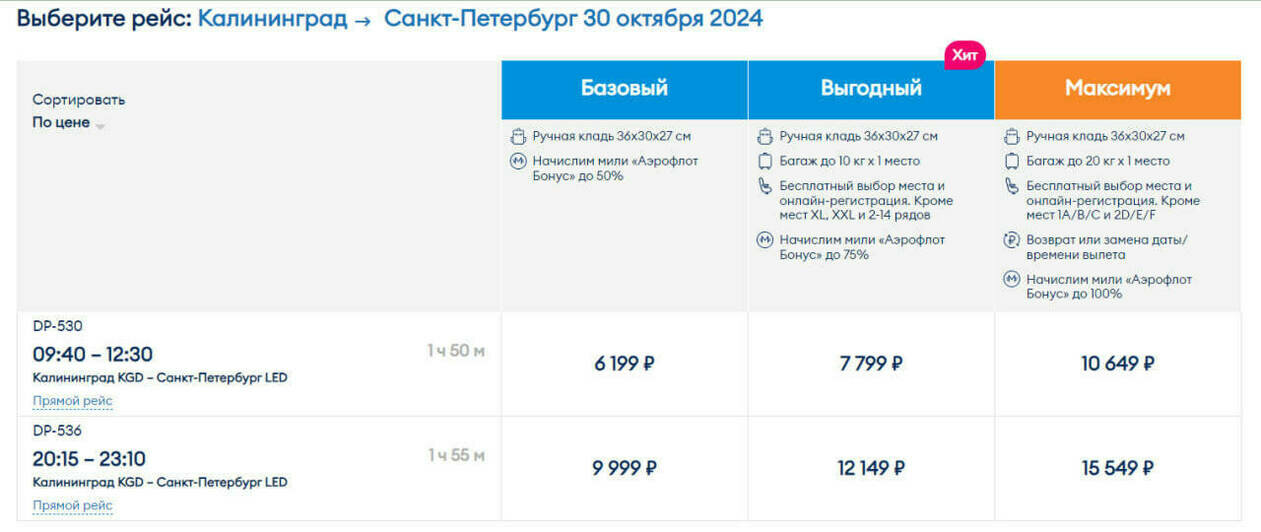1261x532 pixels.
Task: Select the Максимум tariff header
Action: 1118,89
